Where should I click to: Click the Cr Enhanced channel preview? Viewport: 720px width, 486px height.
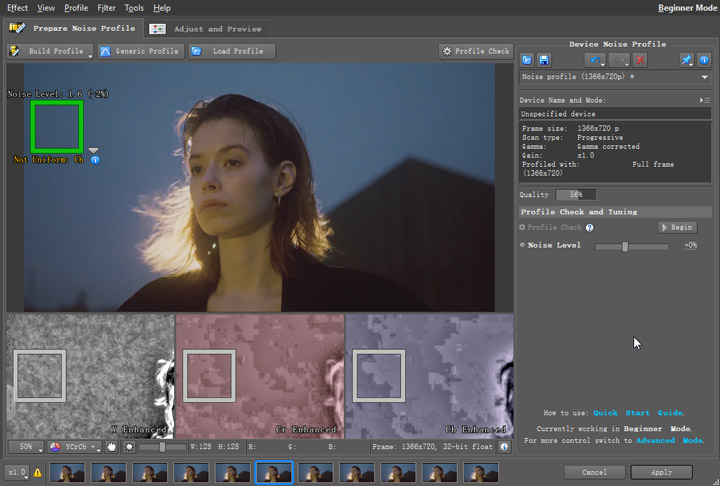click(x=260, y=376)
